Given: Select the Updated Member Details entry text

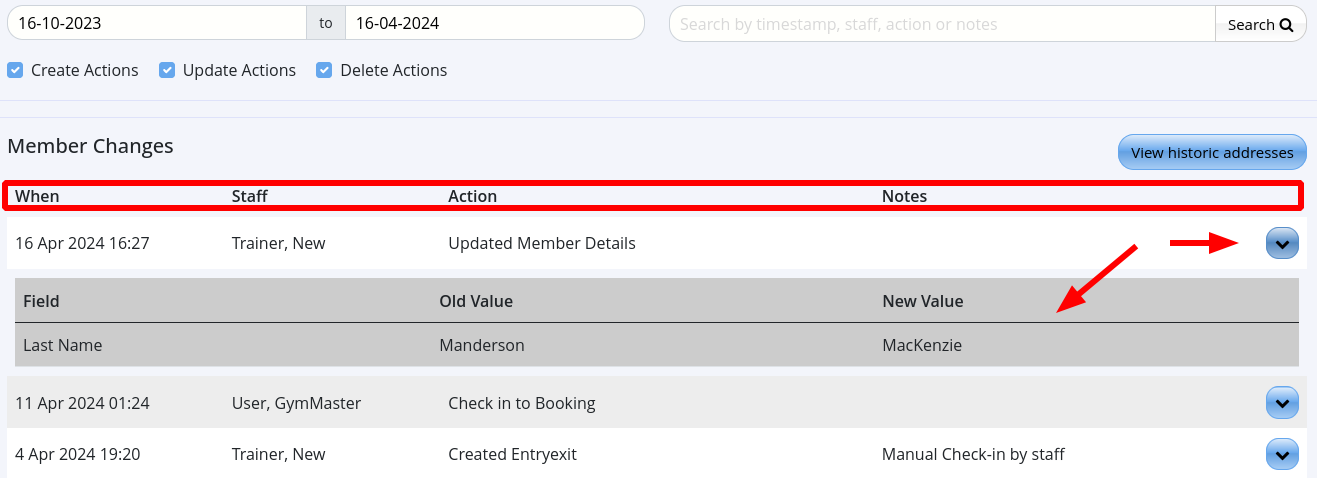Looking at the screenshot, I should 541,243.
